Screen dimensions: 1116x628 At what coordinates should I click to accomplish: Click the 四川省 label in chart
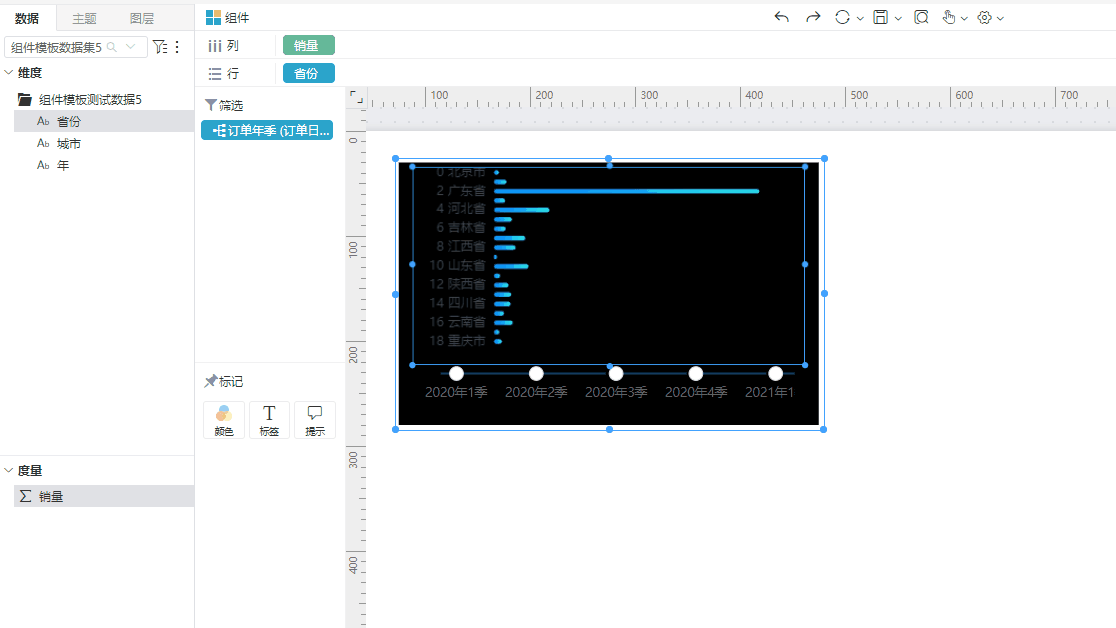[x=458, y=303]
